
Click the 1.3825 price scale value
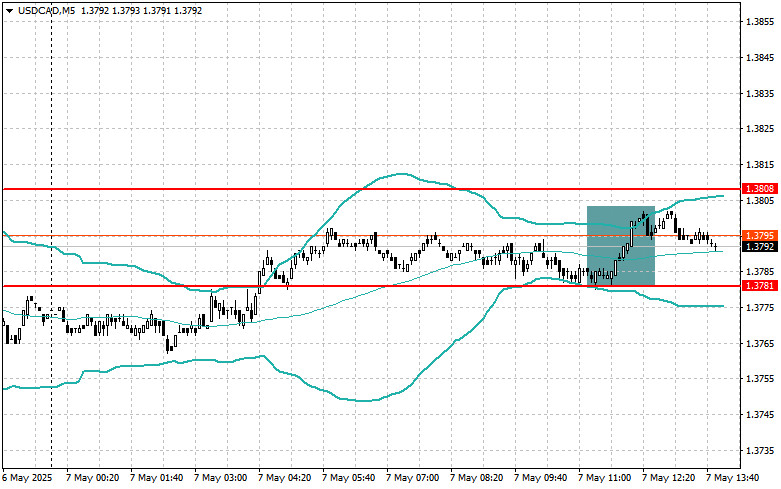coord(760,129)
